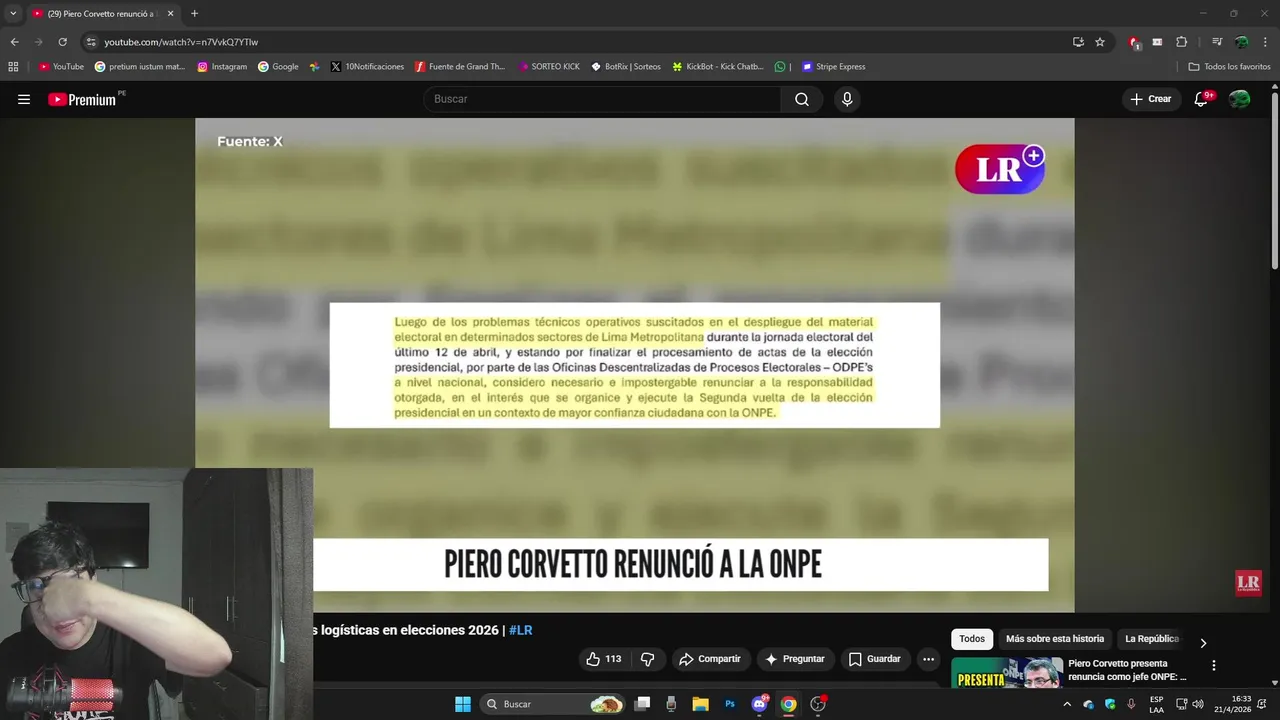Open the apps grid in bookmarks bar
Image resolution: width=1280 pixels, height=720 pixels.
pos(13,67)
